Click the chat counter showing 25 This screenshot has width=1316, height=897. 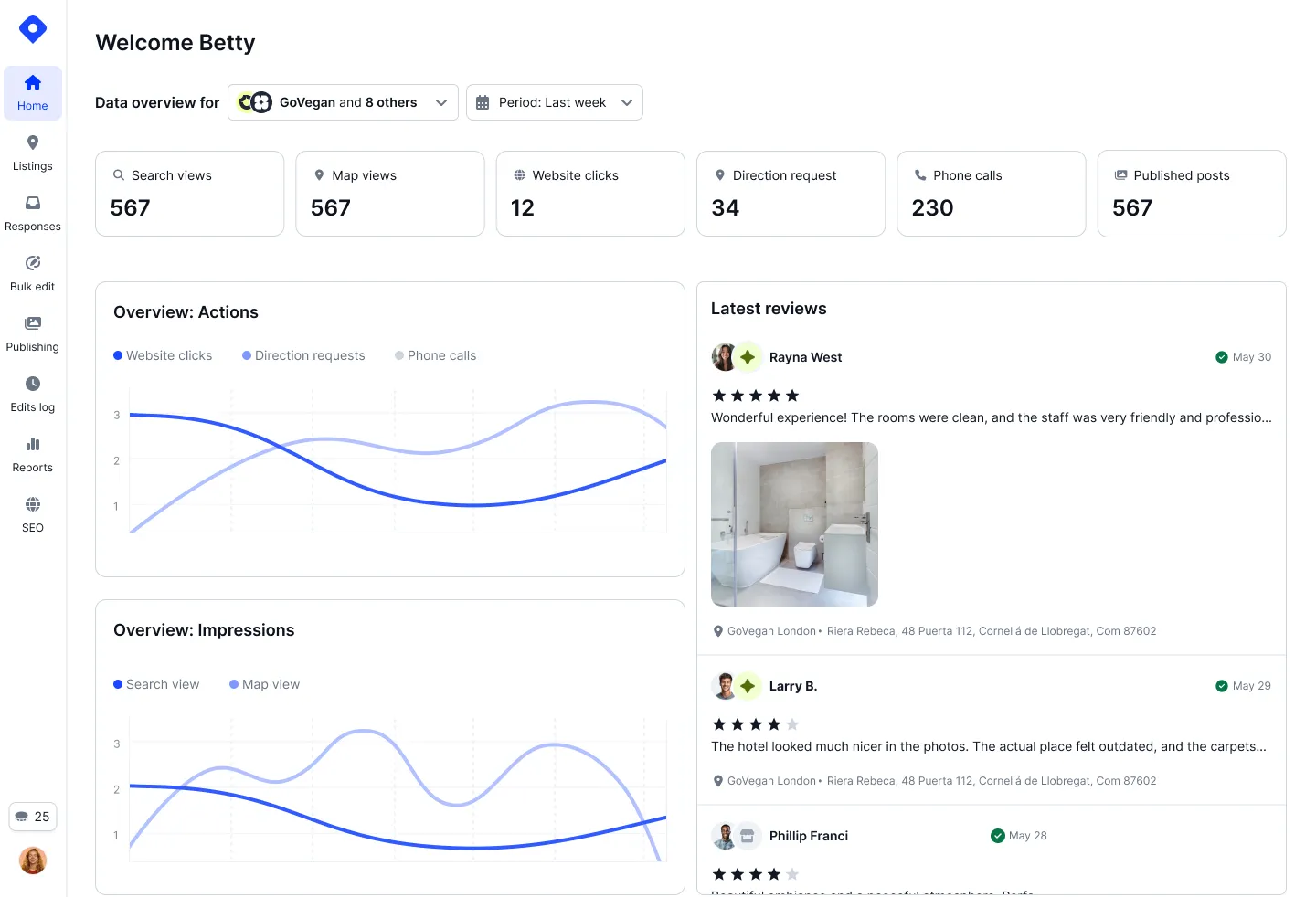coord(33,816)
